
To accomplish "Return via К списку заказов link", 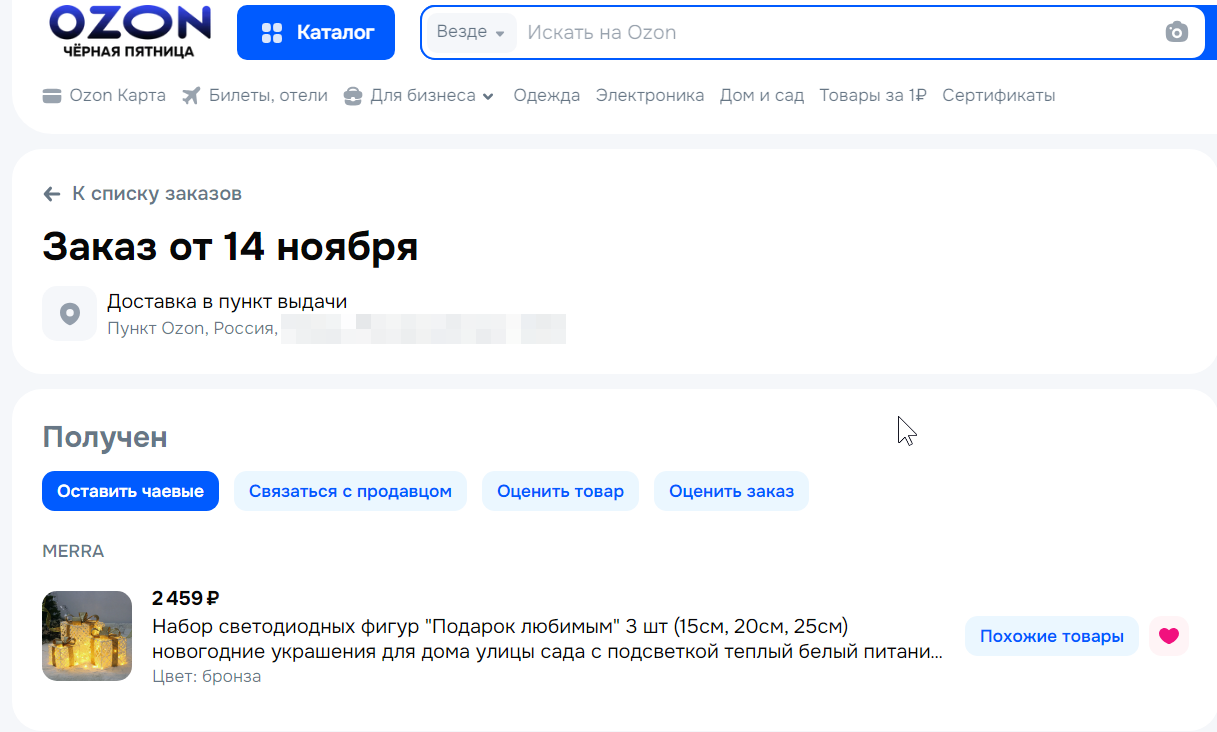I will point(142,194).
